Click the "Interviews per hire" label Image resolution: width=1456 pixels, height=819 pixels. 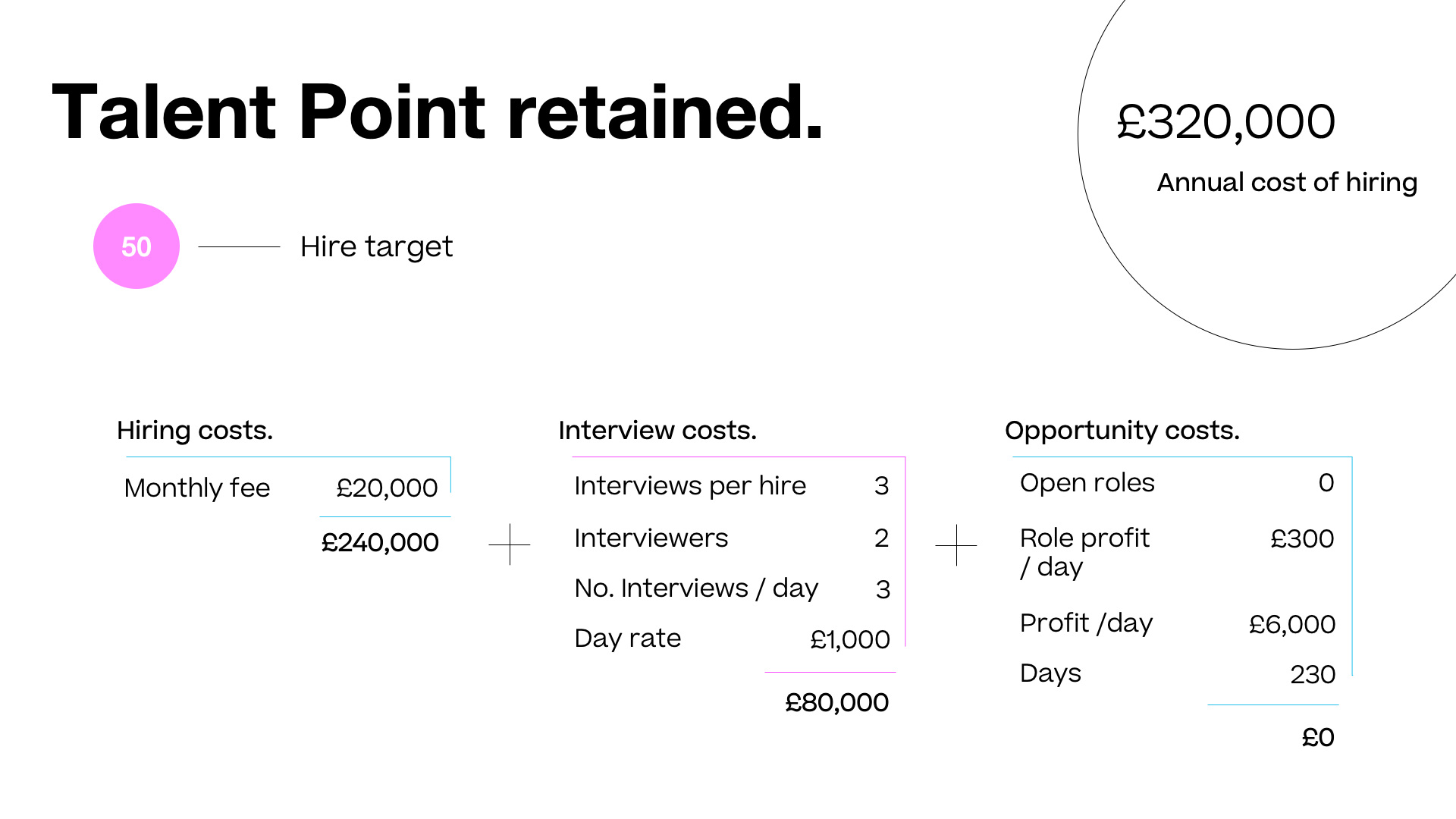coord(690,485)
